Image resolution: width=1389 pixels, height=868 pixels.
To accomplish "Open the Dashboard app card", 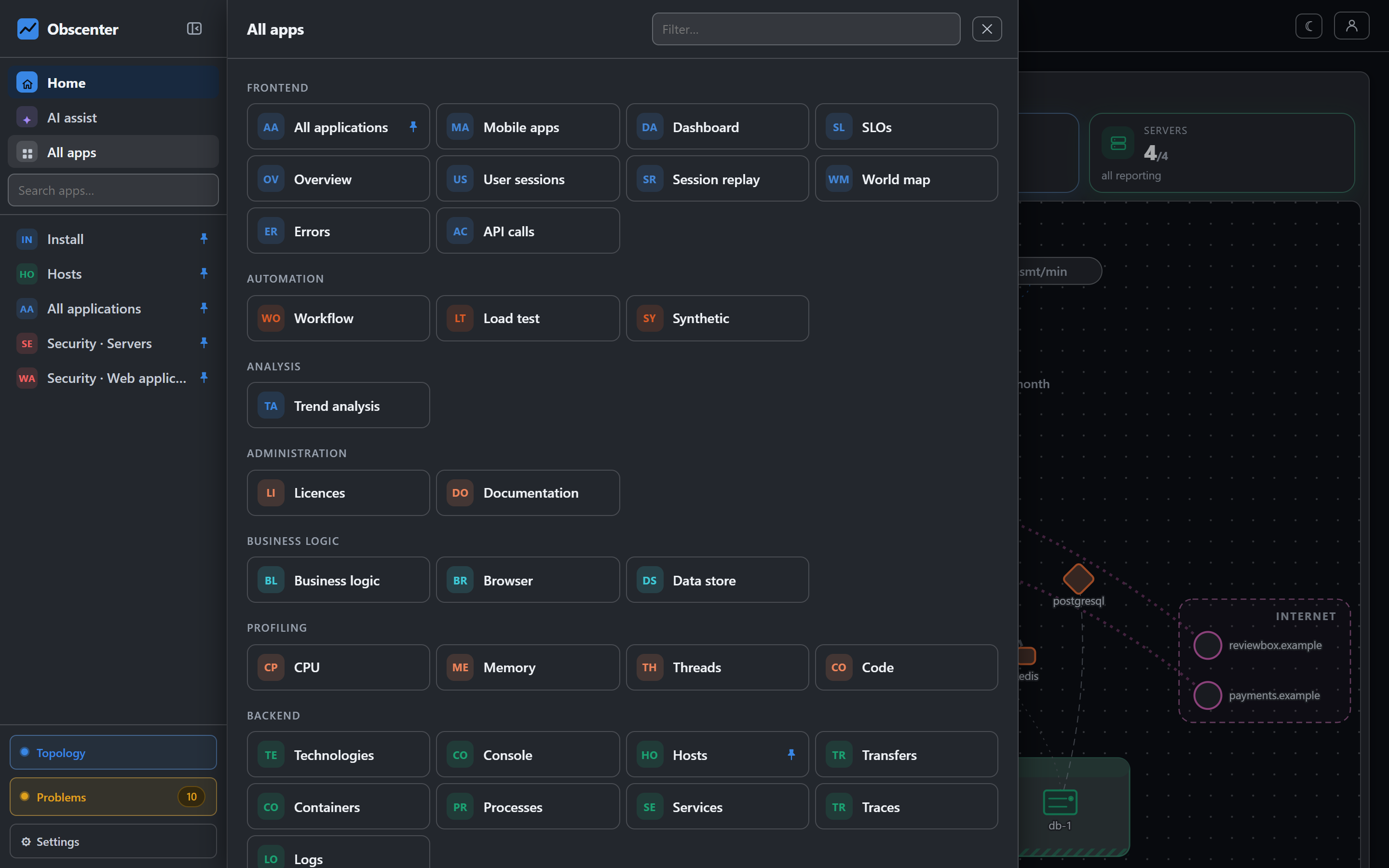I will [718, 127].
